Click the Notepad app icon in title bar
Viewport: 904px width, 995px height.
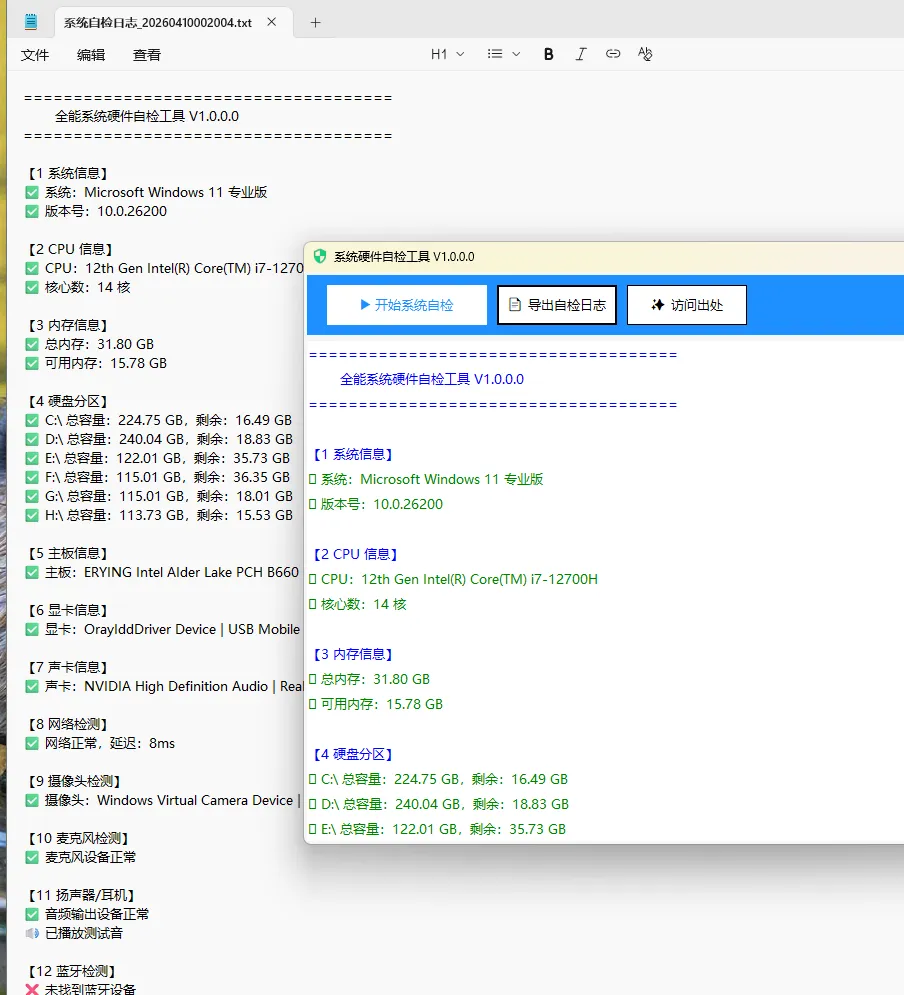(30, 22)
